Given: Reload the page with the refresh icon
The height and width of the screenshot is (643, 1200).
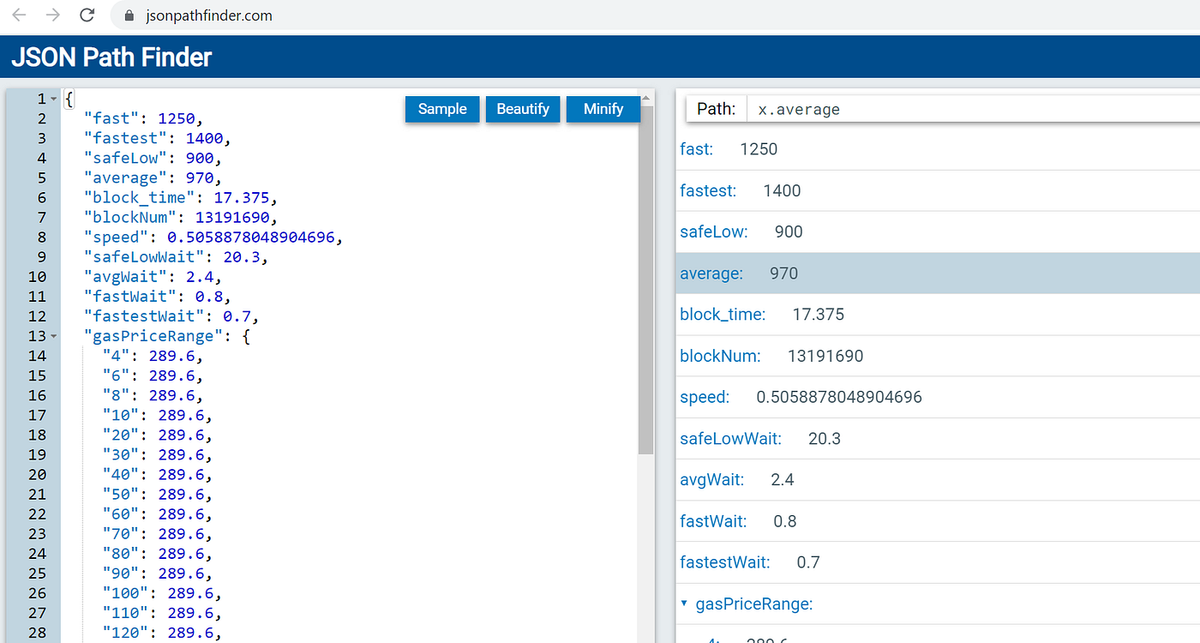Looking at the screenshot, I should 87,16.
